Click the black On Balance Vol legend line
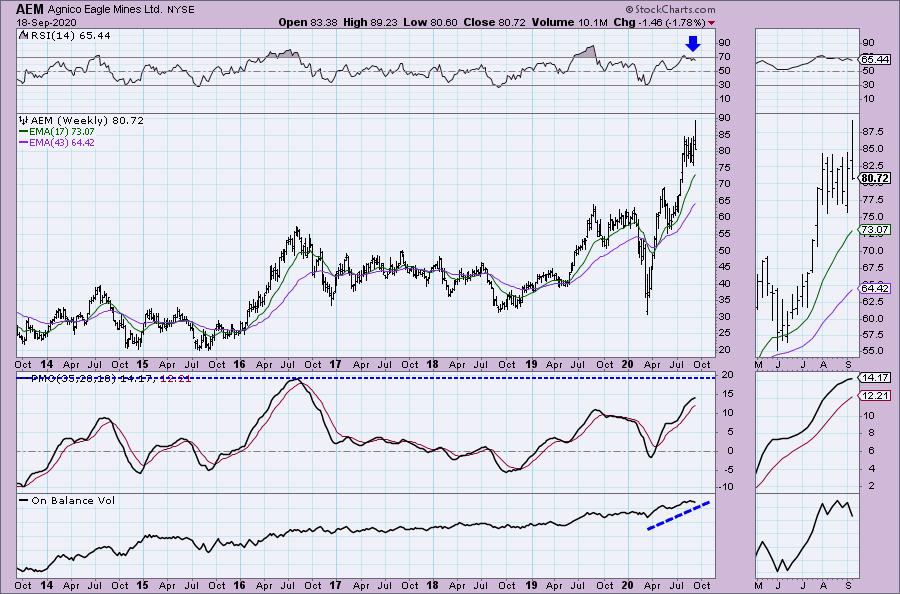This screenshot has width=900, height=594. tap(24, 500)
